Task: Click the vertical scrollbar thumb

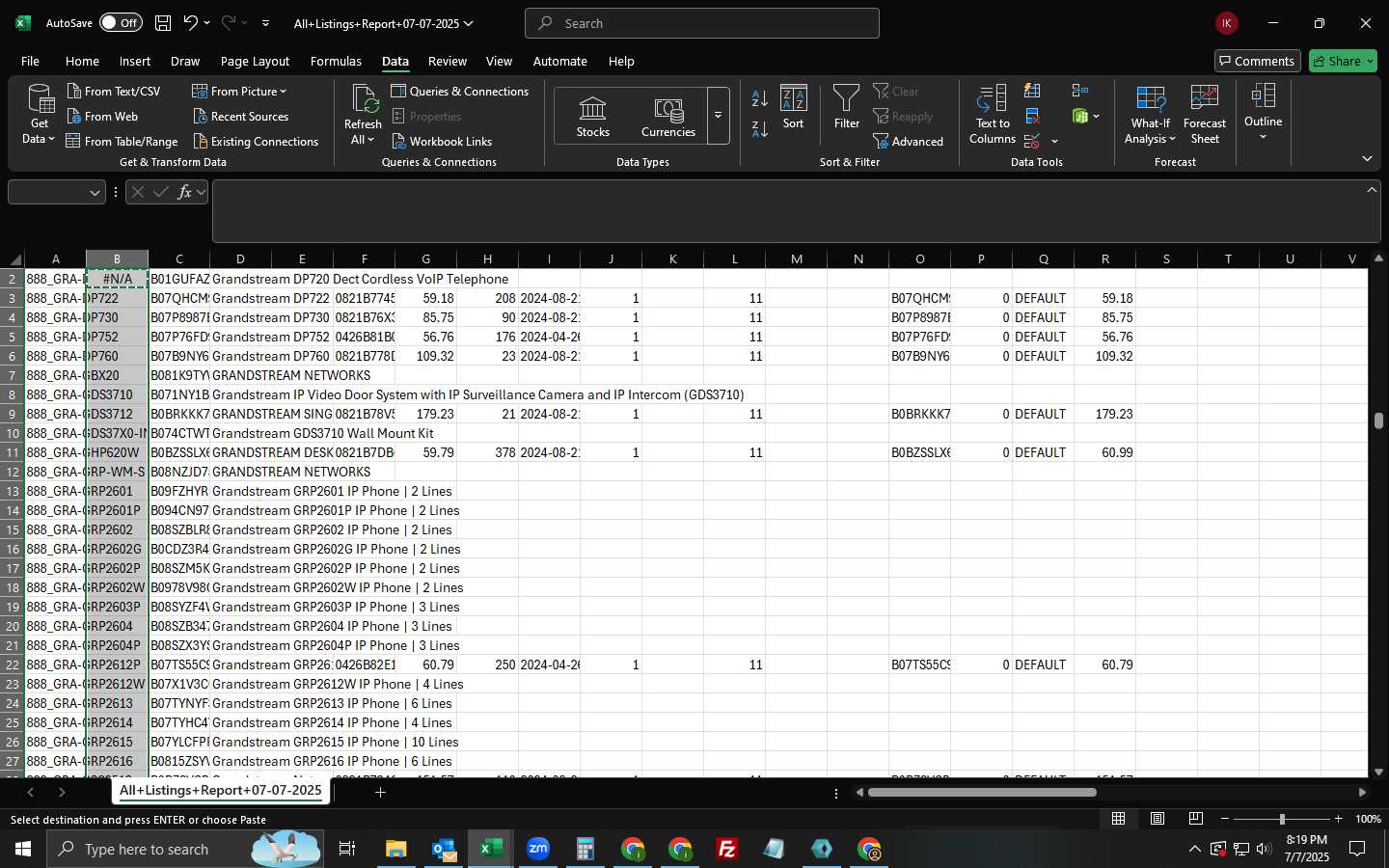Action: pyautogui.click(x=1379, y=420)
